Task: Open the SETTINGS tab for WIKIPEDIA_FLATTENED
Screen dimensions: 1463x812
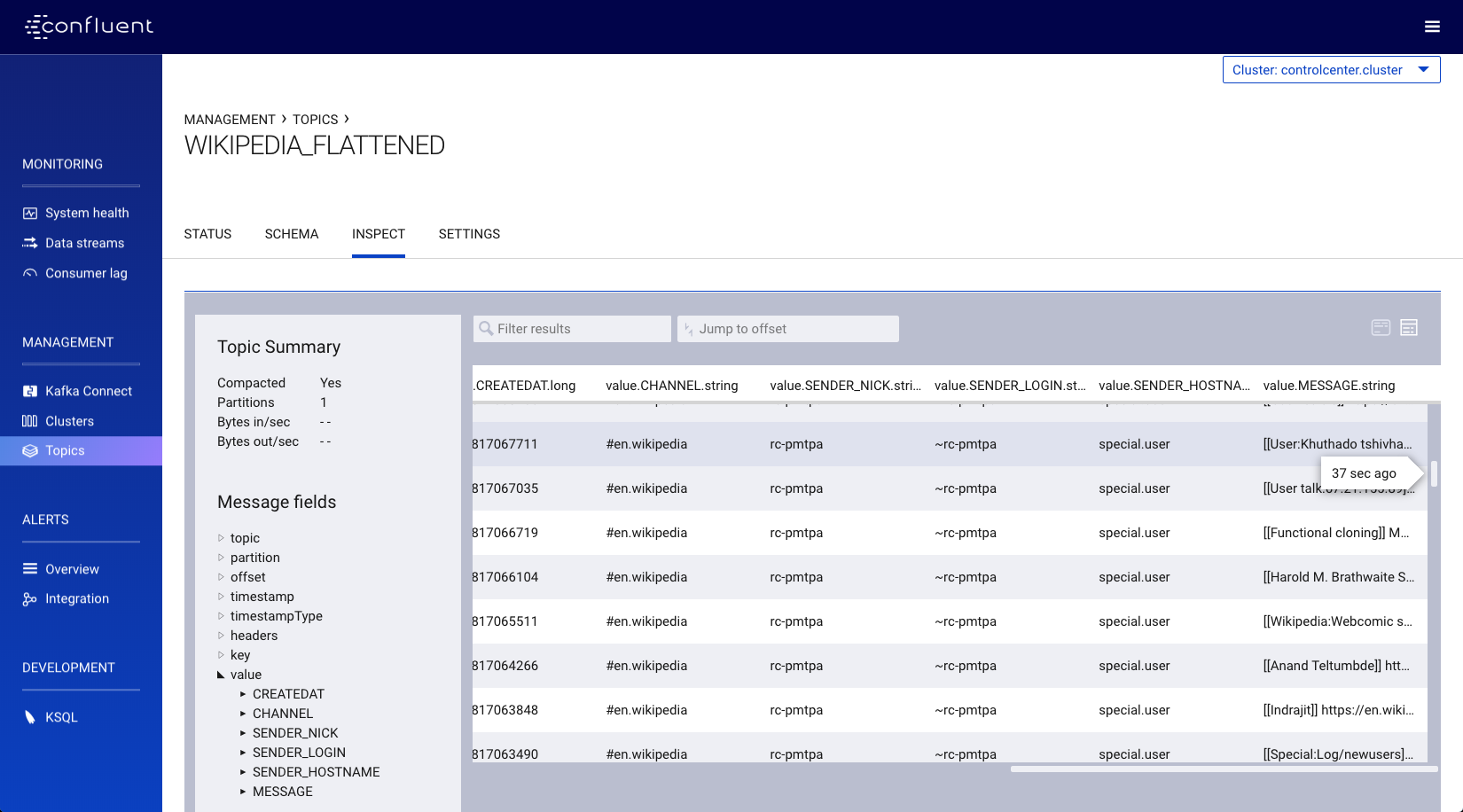Action: tap(469, 234)
